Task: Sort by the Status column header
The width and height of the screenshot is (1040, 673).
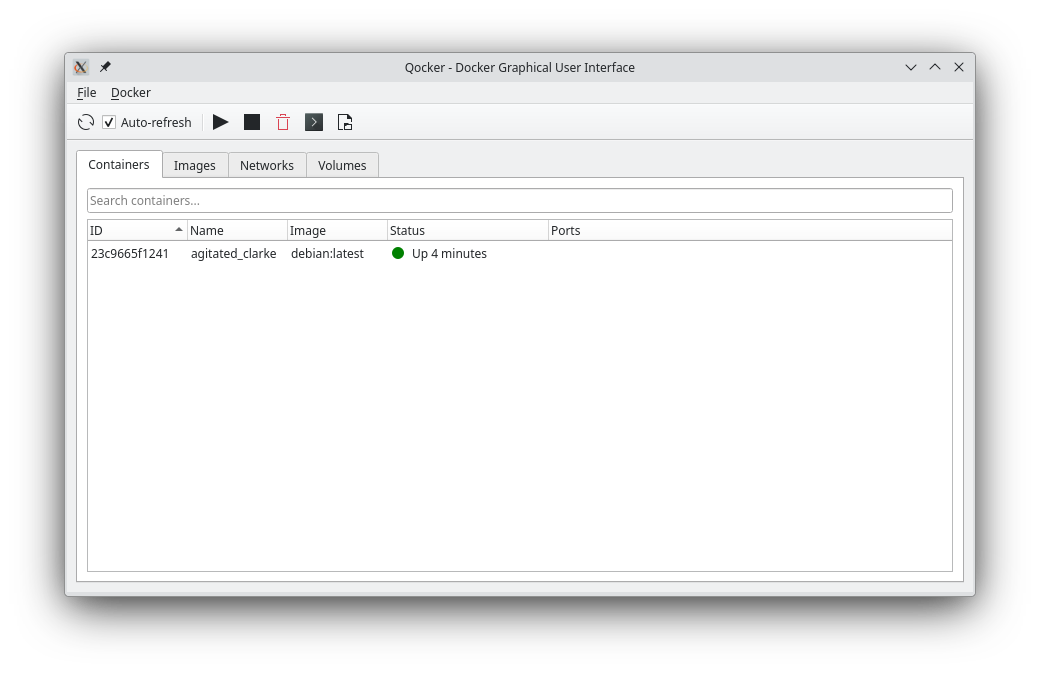Action: click(x=468, y=230)
